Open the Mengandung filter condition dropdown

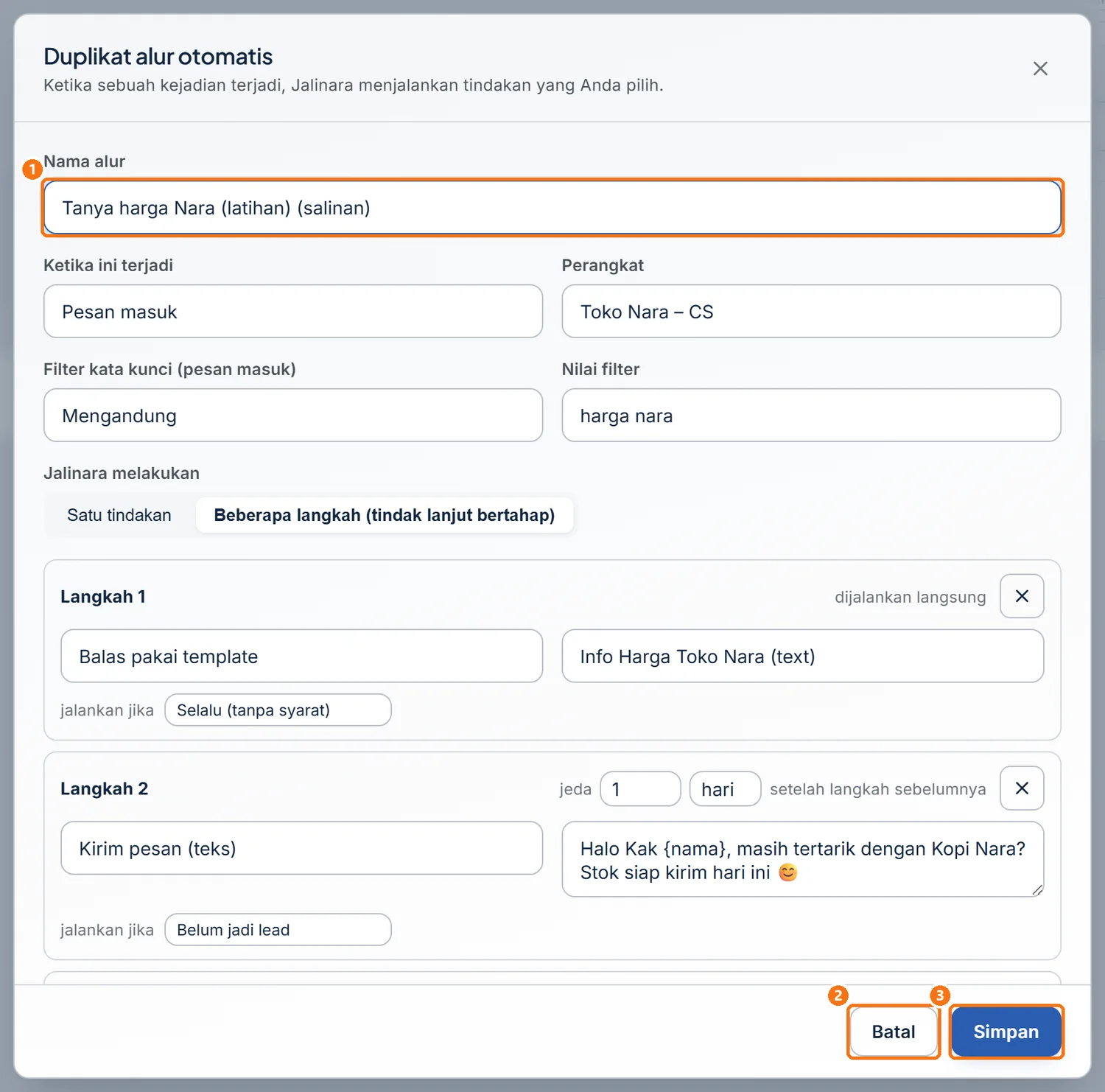coord(293,416)
